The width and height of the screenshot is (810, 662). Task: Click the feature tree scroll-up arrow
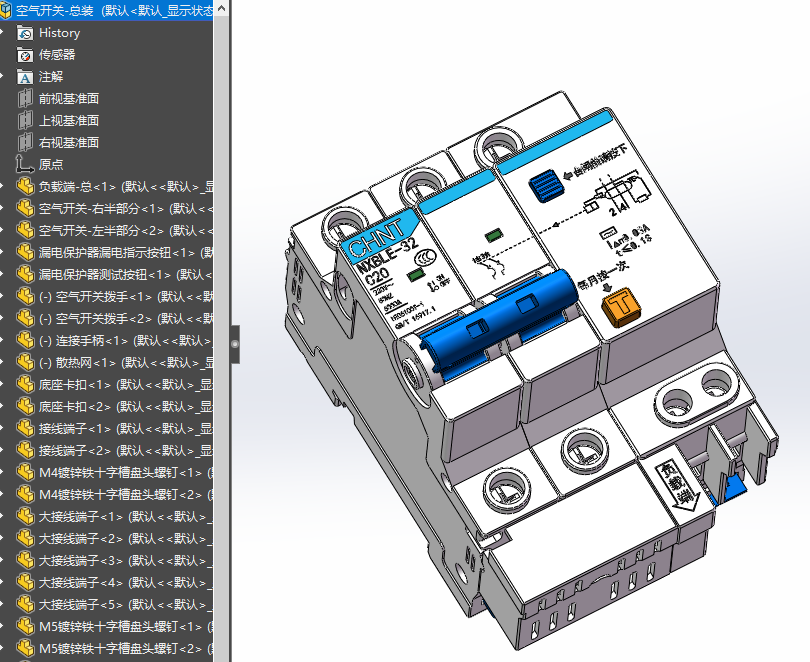coord(221,8)
